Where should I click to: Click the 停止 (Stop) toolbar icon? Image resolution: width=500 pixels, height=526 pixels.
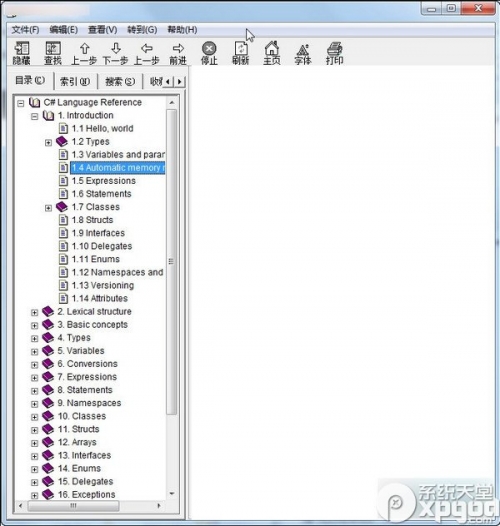tap(209, 53)
